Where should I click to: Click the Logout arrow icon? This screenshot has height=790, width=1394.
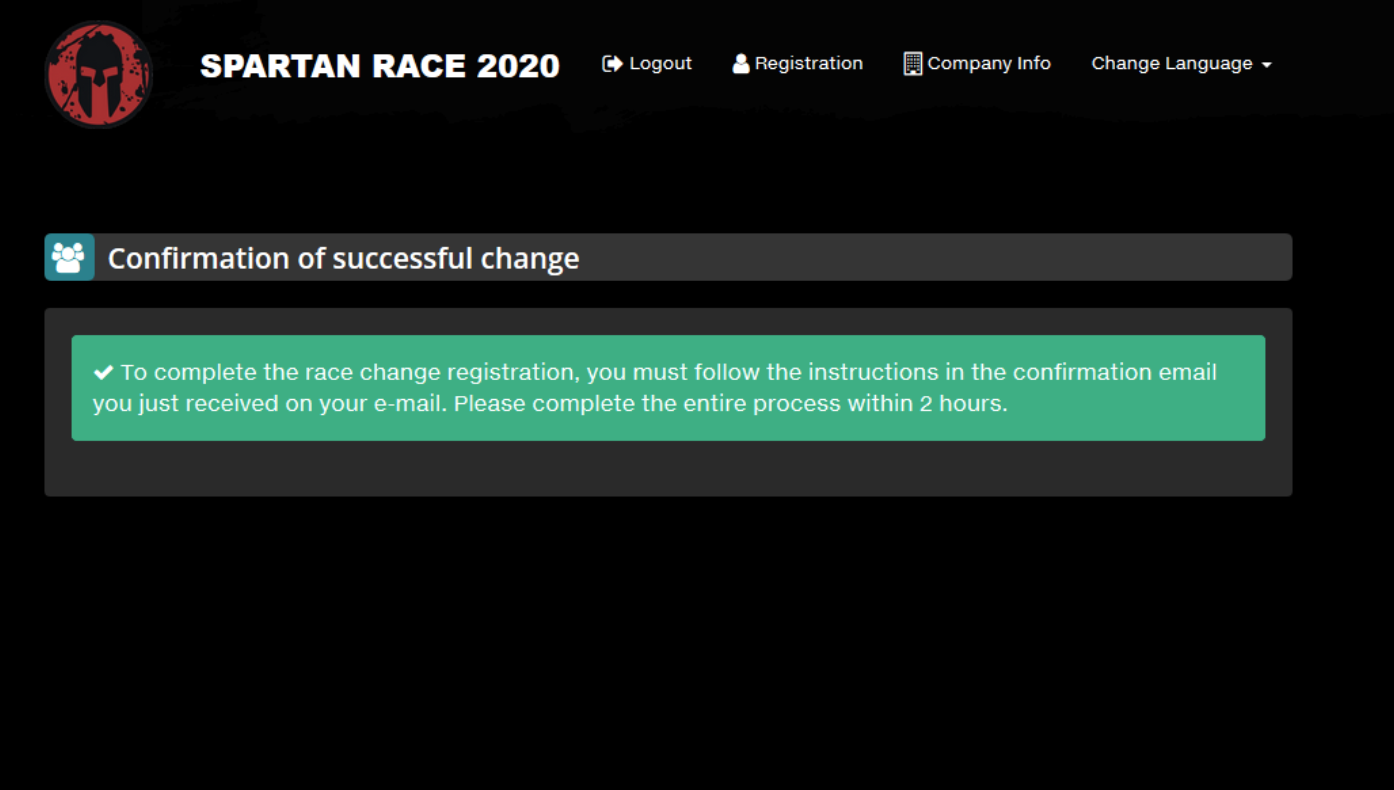(612, 64)
